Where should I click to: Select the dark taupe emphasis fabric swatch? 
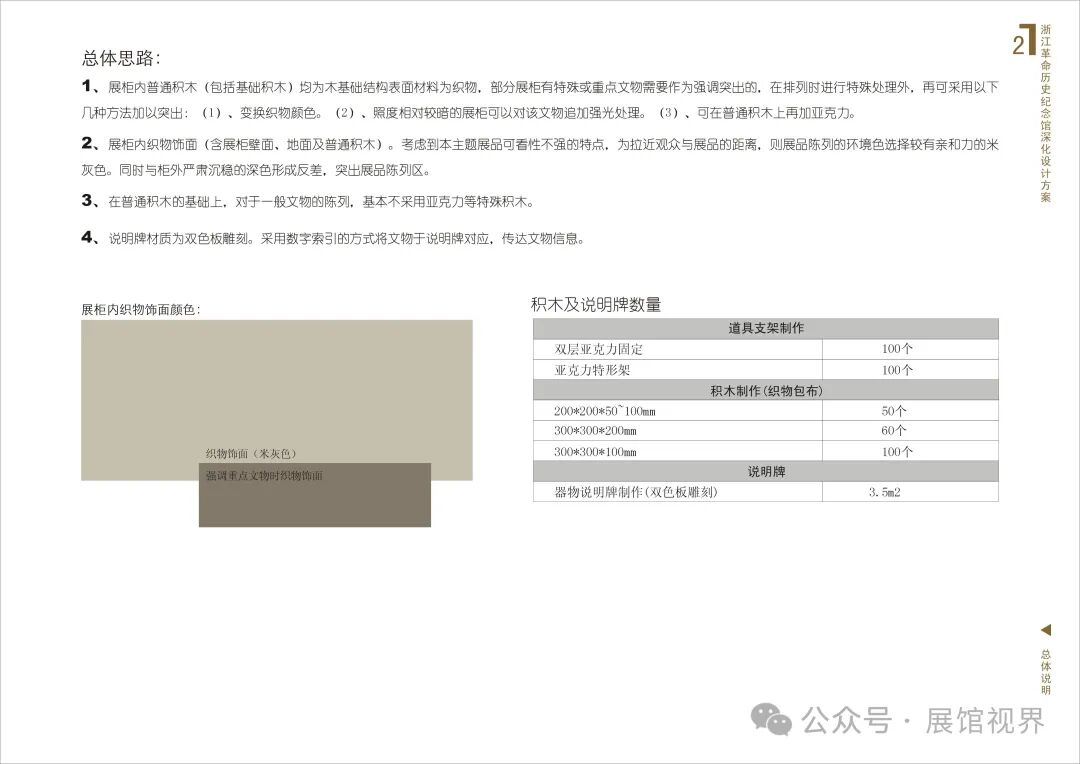pos(315,502)
